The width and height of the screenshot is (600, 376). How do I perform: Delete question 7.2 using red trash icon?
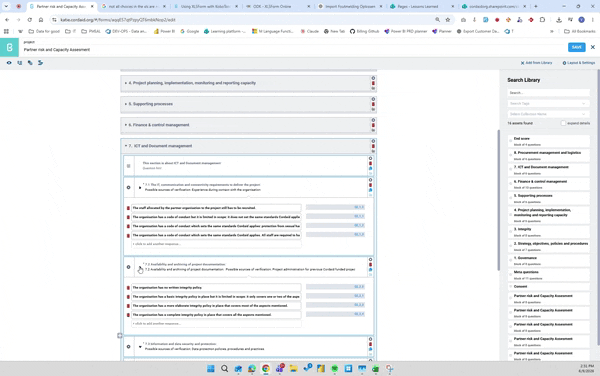[370, 265]
